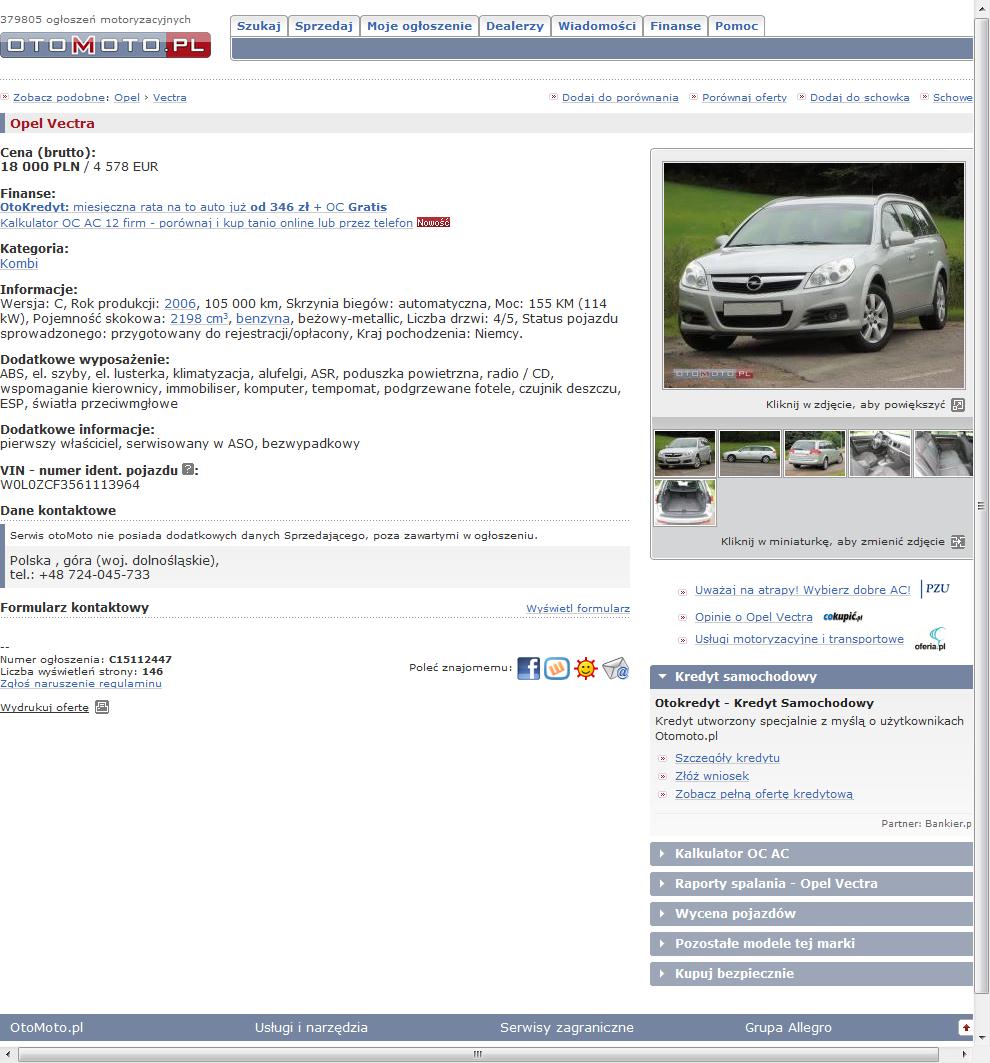This screenshot has width=990, height=1063.
Task: Collapse the Kredyt samochodowy panel
Action: click(x=811, y=677)
